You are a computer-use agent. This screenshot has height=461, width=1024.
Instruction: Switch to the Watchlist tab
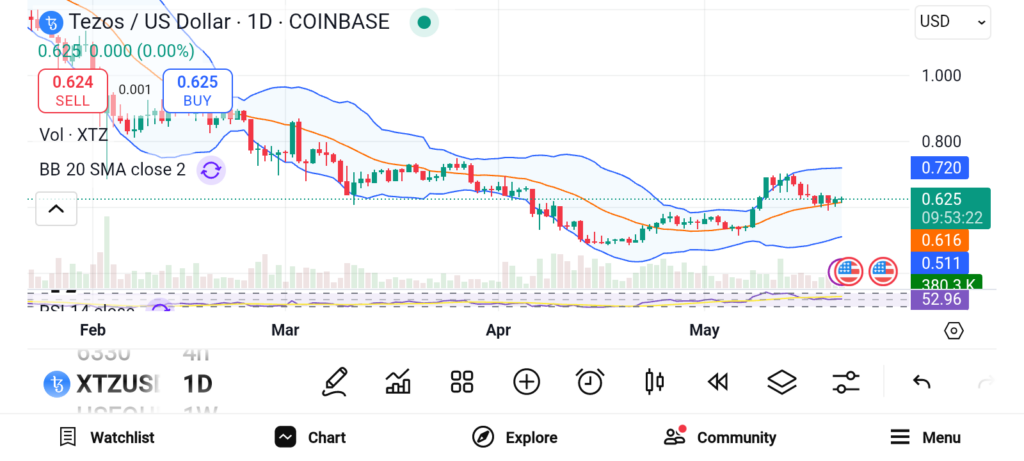coord(106,437)
